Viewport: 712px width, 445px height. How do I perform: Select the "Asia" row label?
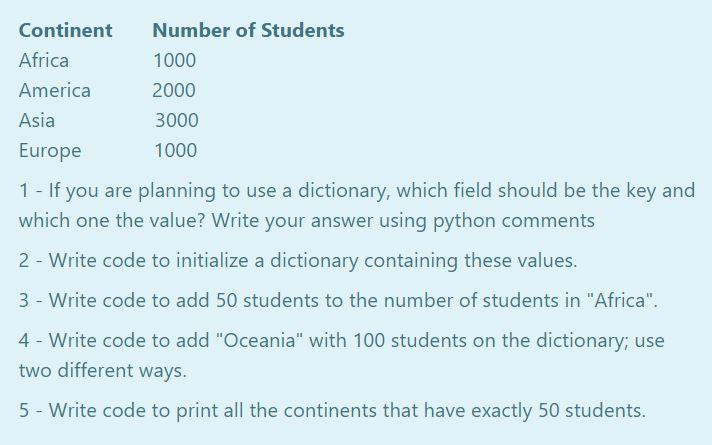[x=37, y=120]
